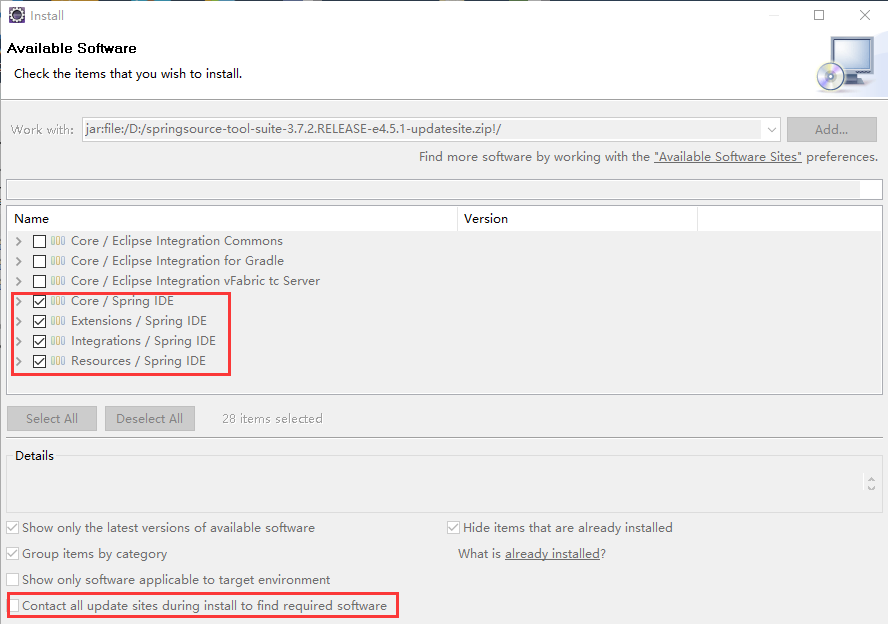Check Eclipse Integration vFabric tc Server checkbox

pyautogui.click(x=39, y=281)
